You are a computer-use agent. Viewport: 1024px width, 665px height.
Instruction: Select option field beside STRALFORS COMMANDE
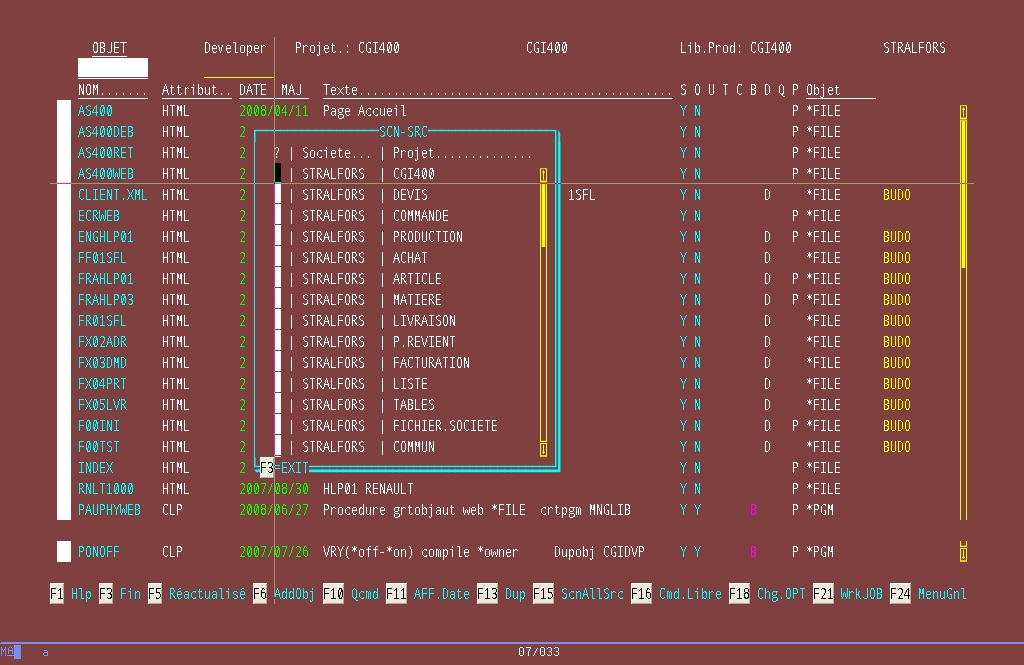(x=278, y=216)
